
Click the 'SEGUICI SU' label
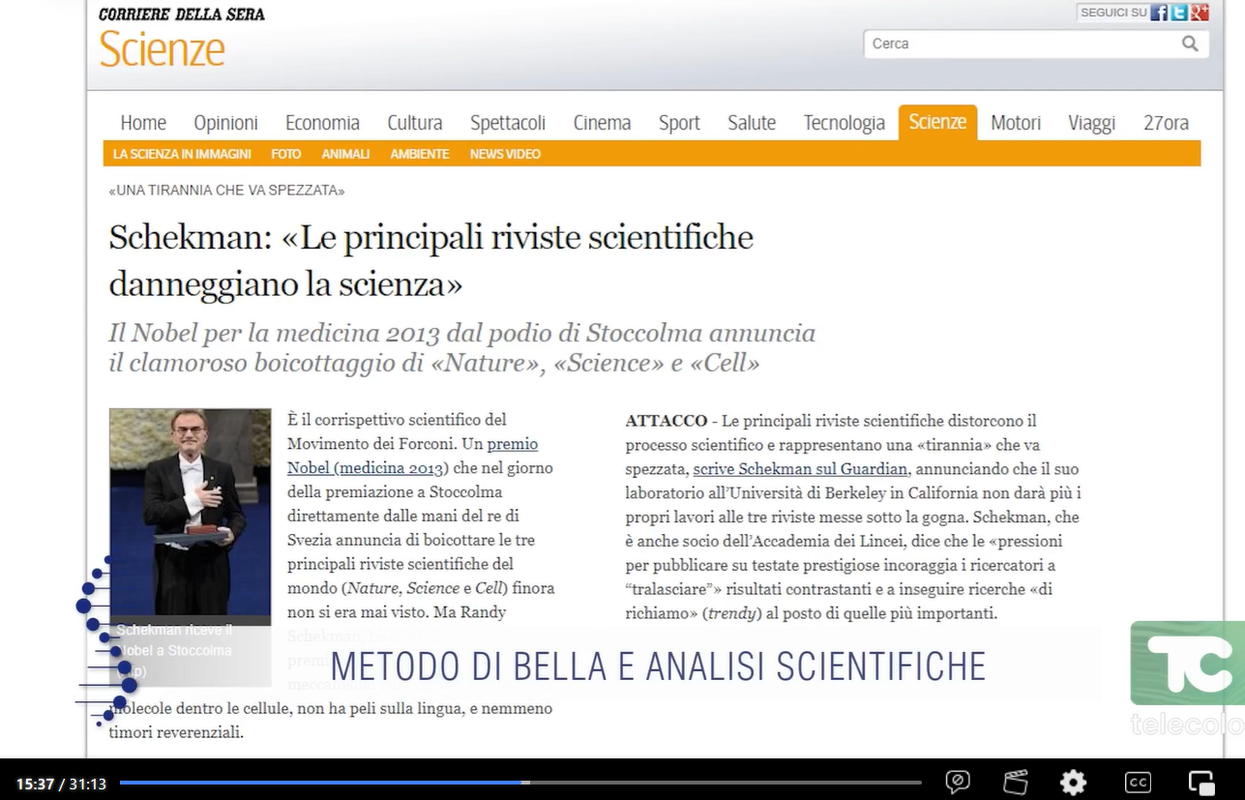tap(1113, 13)
